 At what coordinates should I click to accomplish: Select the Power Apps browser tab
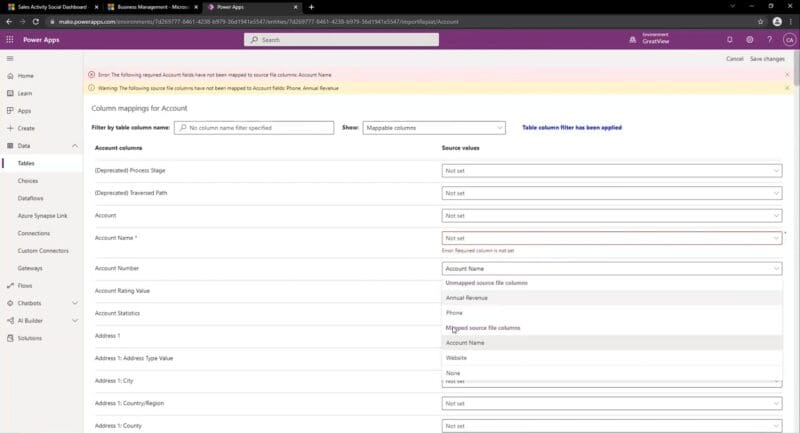click(x=252, y=7)
